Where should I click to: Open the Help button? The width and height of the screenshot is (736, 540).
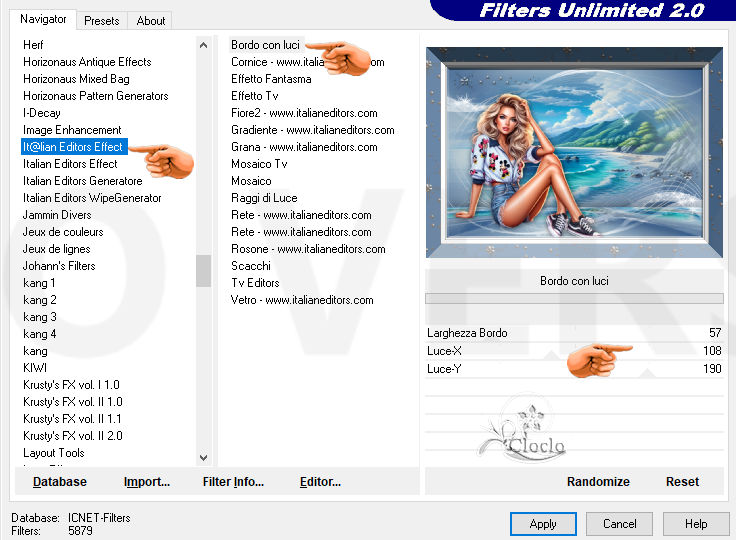click(x=696, y=524)
